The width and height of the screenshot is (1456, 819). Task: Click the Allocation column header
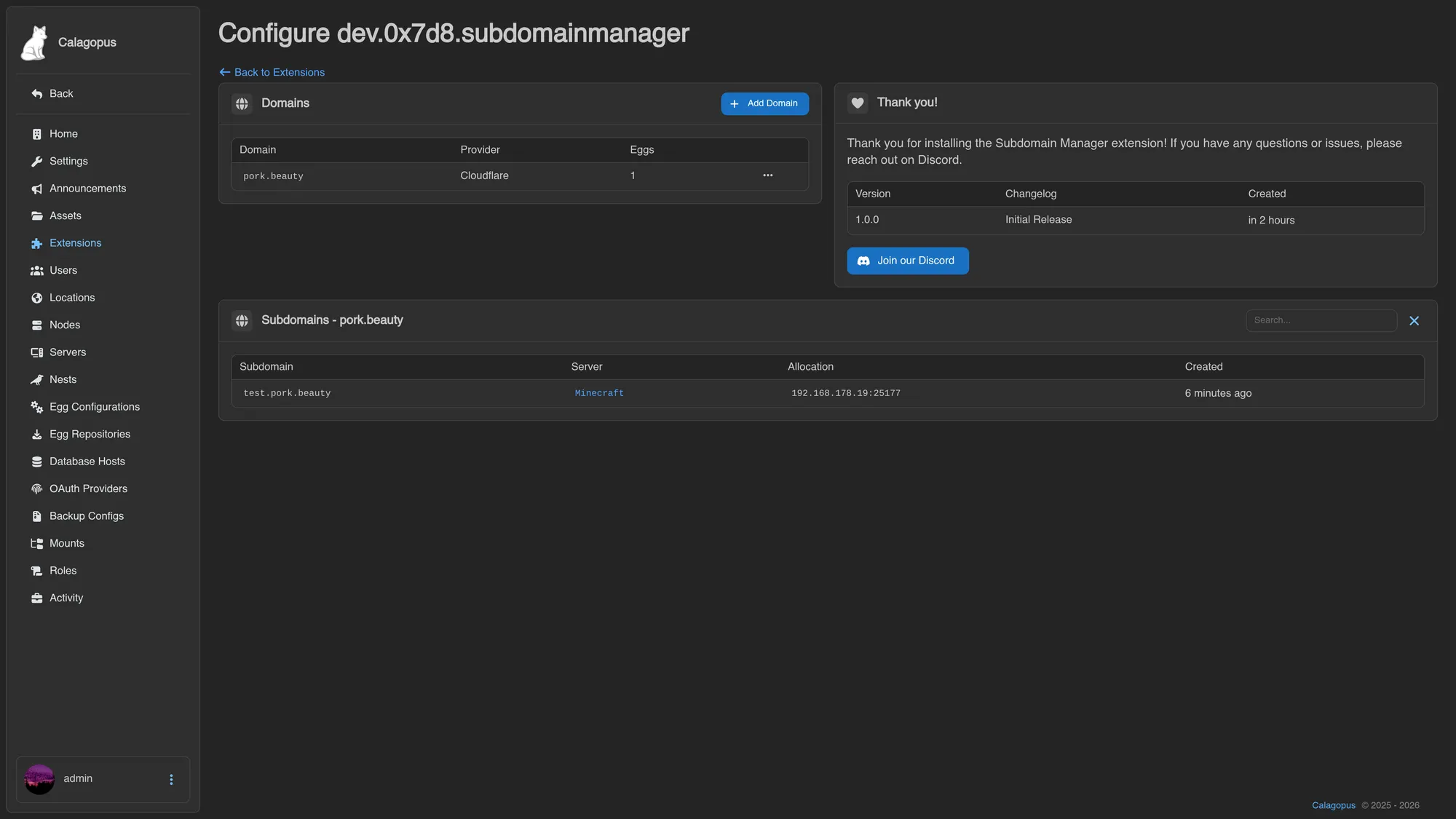click(x=810, y=367)
